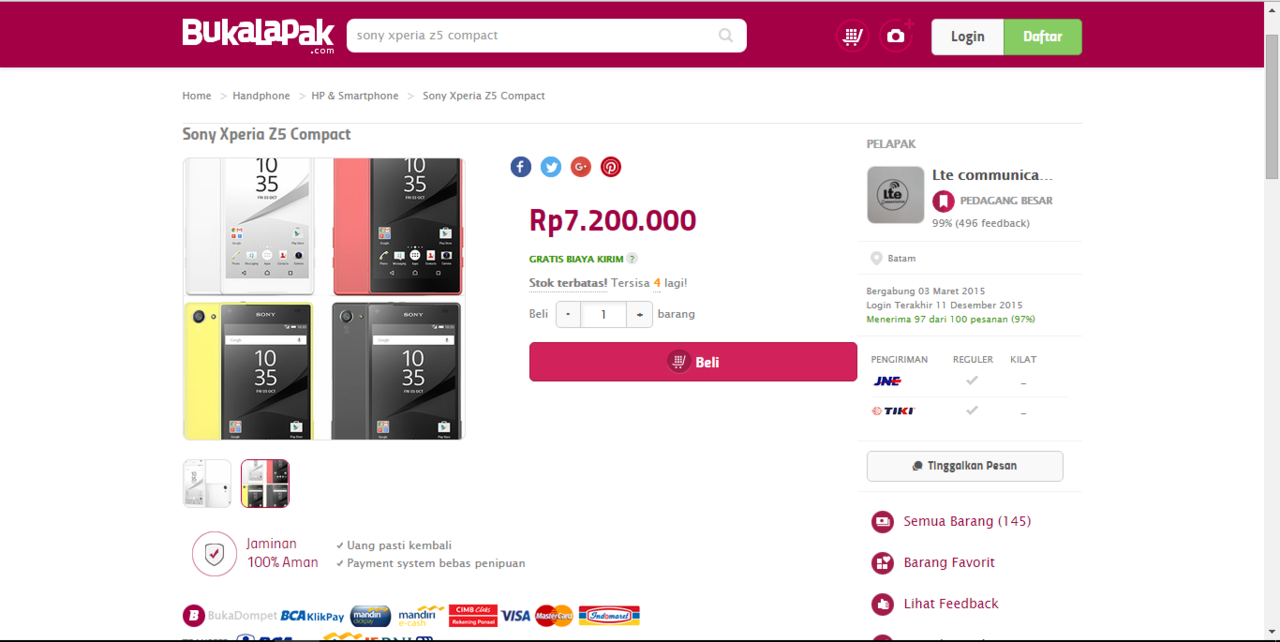The height and width of the screenshot is (642, 1280).
Task: Select the first white phone thumbnail
Action: click(x=207, y=483)
